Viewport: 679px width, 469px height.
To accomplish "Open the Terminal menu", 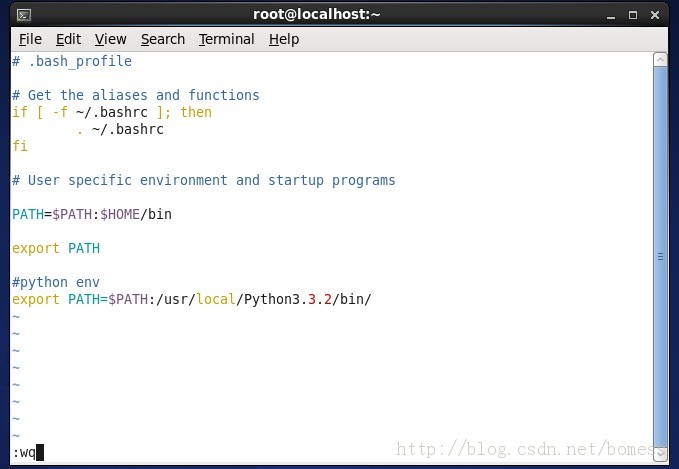I will tap(226, 39).
